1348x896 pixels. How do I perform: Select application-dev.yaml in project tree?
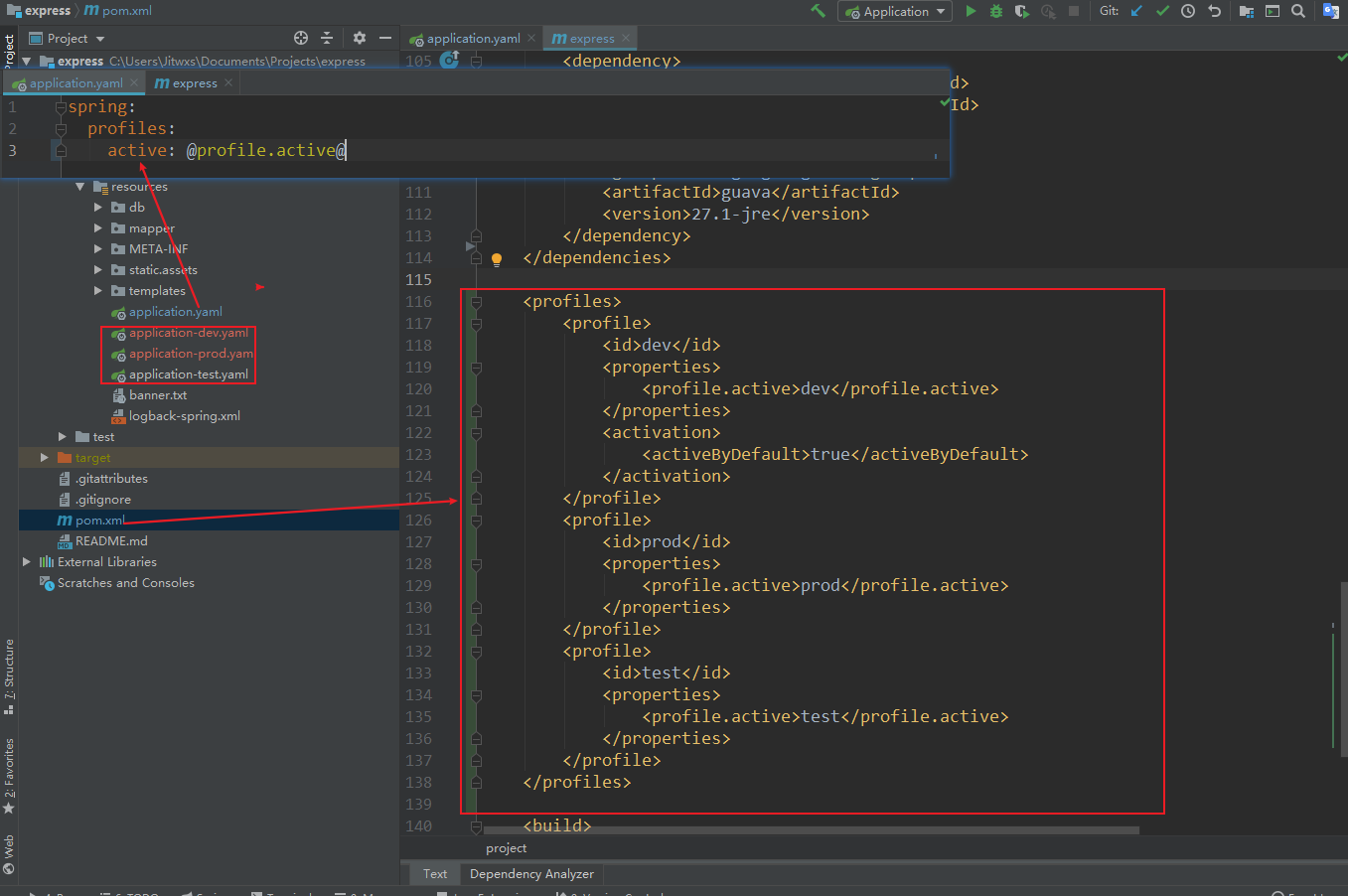pos(188,333)
